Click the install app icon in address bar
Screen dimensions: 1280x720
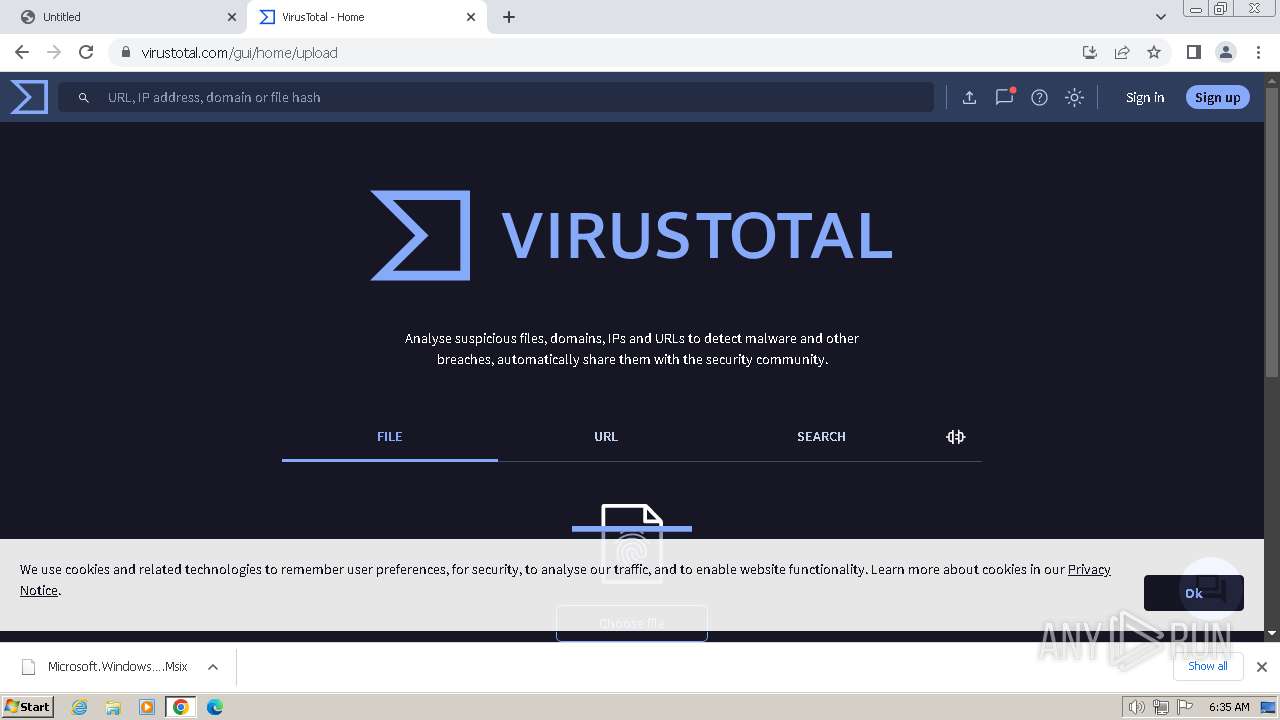[x=1090, y=52]
